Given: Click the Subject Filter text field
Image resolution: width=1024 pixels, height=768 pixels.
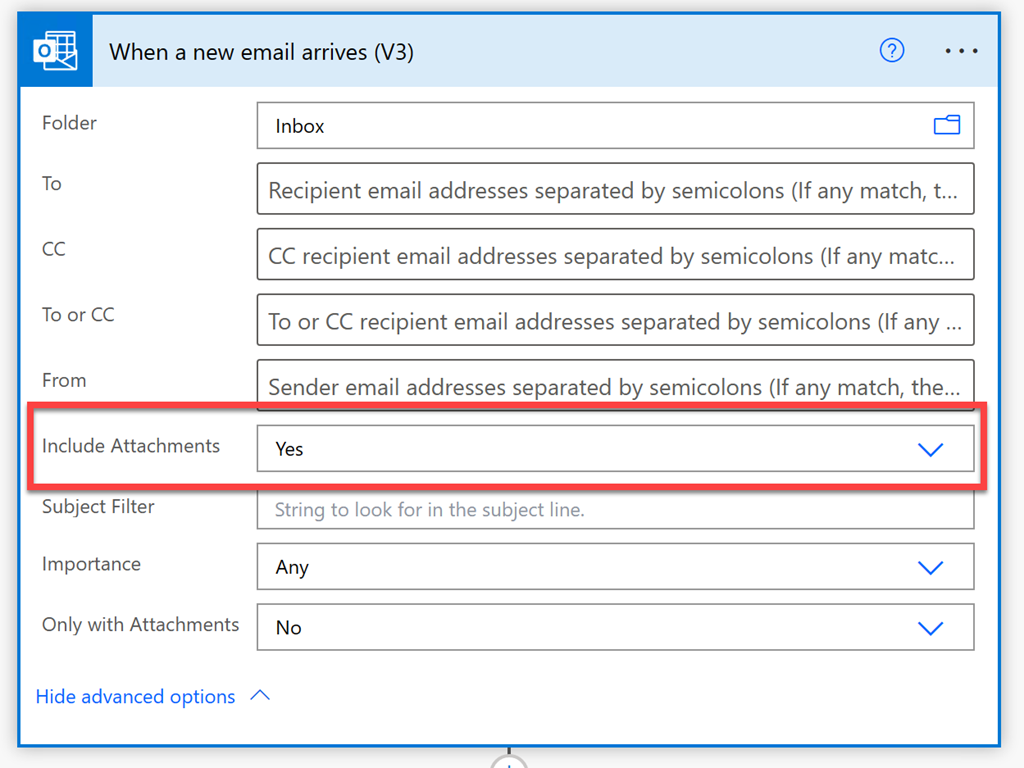Looking at the screenshot, I should click(615, 509).
